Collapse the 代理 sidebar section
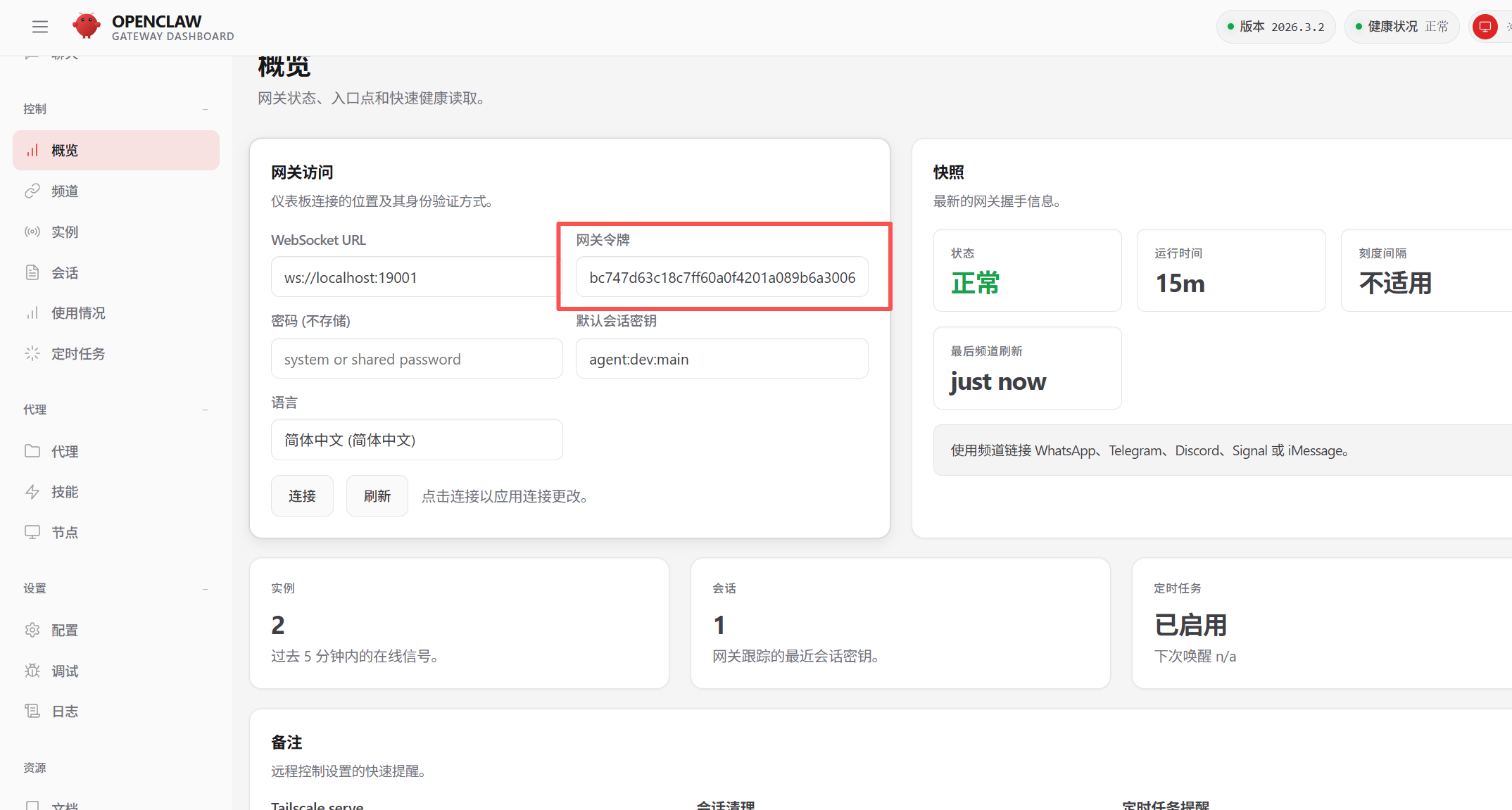This screenshot has height=810, width=1512. (x=205, y=410)
